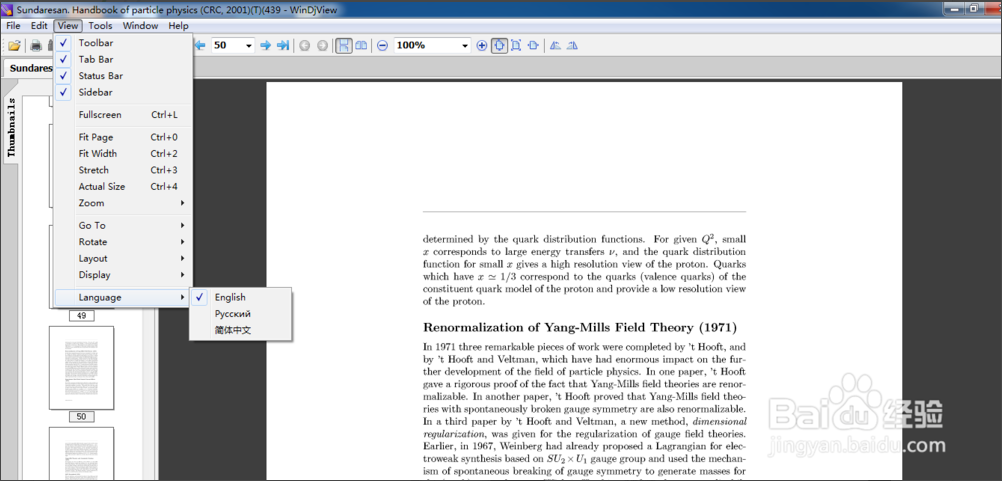Open the Language submenu entry
The width and height of the screenshot is (1002, 481).
[x=123, y=298]
